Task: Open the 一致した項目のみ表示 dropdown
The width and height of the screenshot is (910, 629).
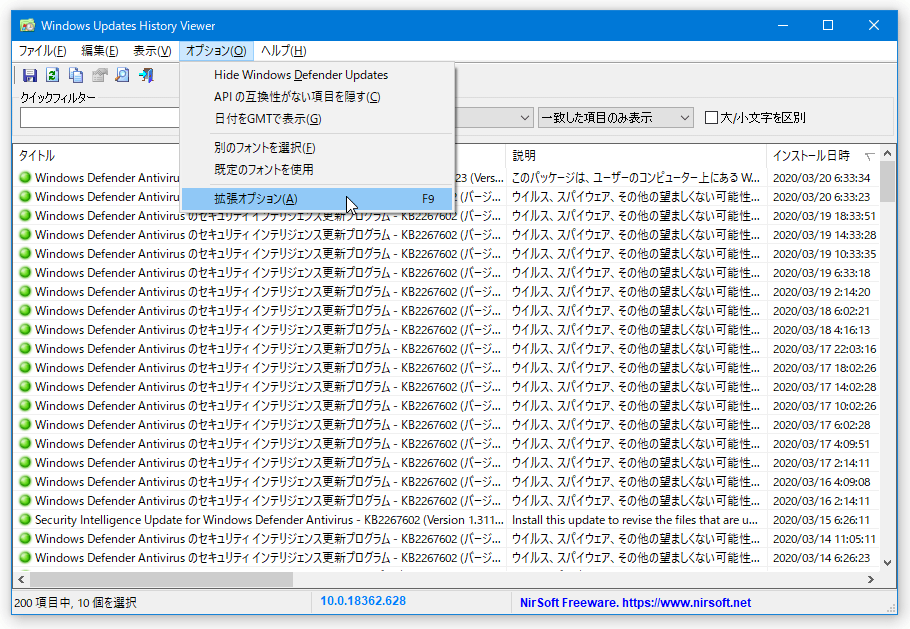Action: click(x=615, y=118)
